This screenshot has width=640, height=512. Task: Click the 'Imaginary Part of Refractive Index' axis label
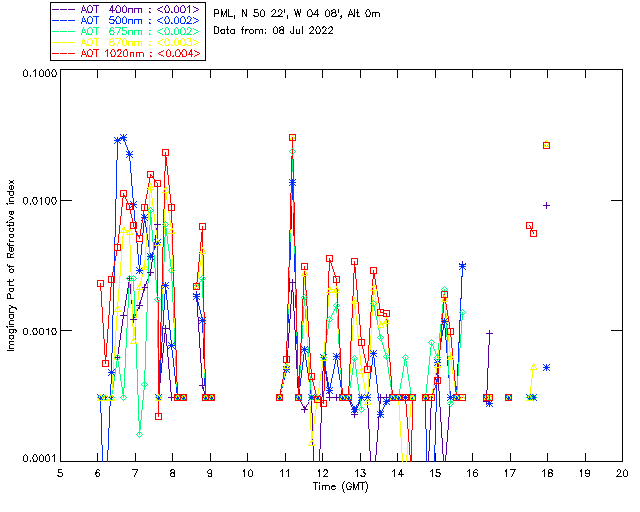pyautogui.click(x=13, y=266)
